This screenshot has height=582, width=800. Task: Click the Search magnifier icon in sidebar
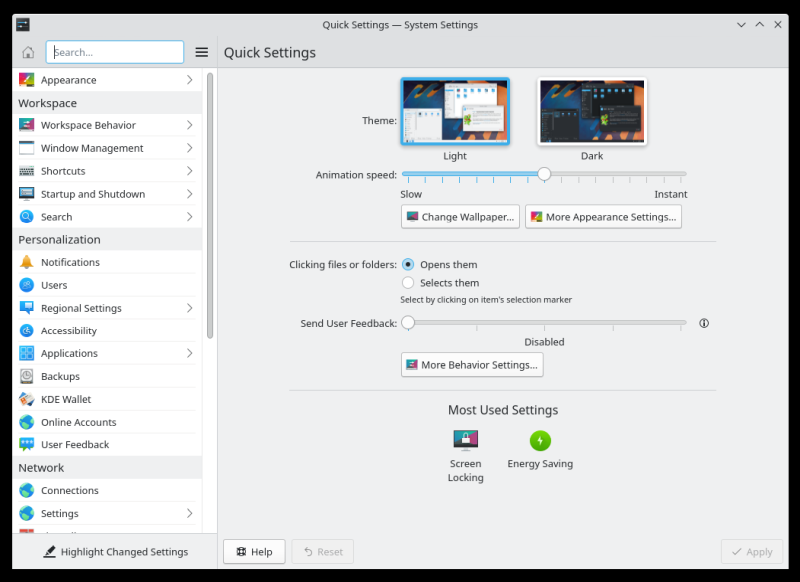pos(27,217)
